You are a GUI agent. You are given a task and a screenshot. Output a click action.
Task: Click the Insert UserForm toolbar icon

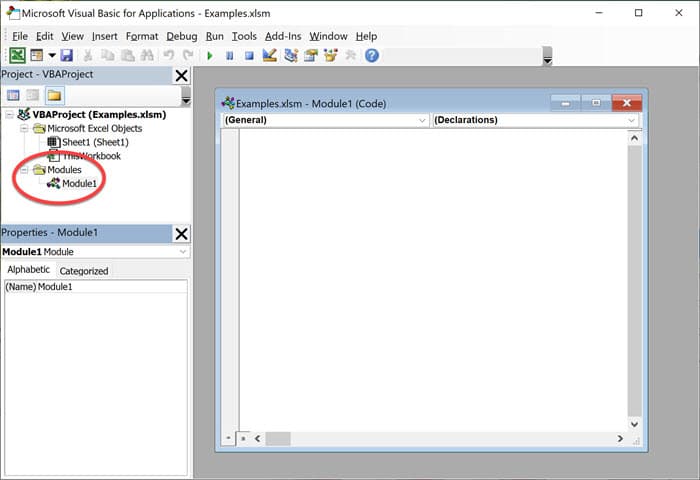37,55
